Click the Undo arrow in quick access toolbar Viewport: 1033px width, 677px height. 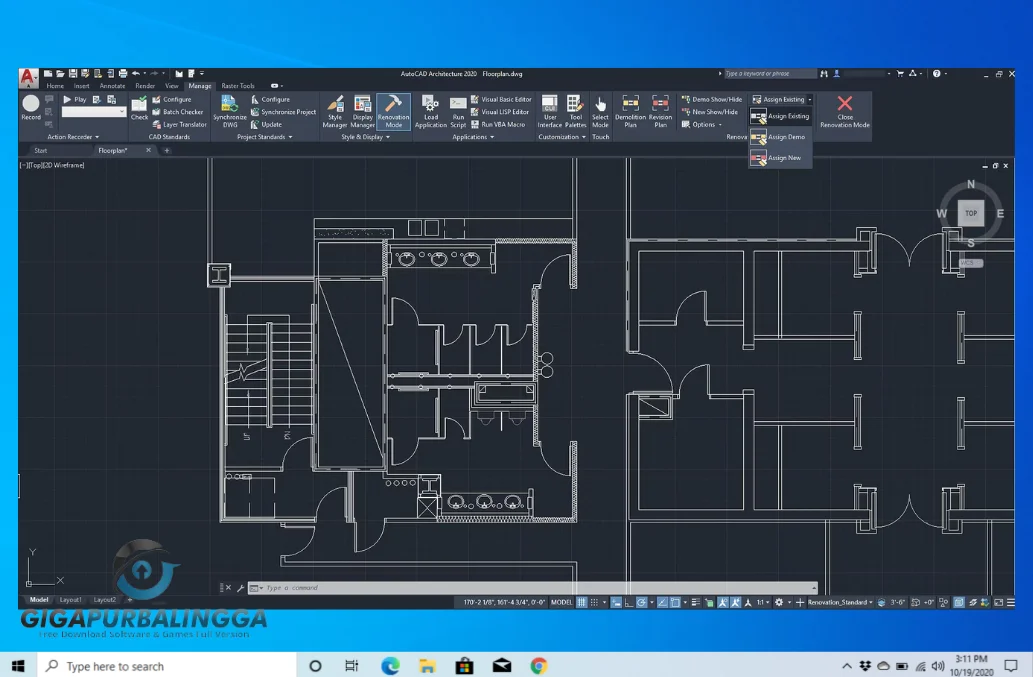point(136,74)
